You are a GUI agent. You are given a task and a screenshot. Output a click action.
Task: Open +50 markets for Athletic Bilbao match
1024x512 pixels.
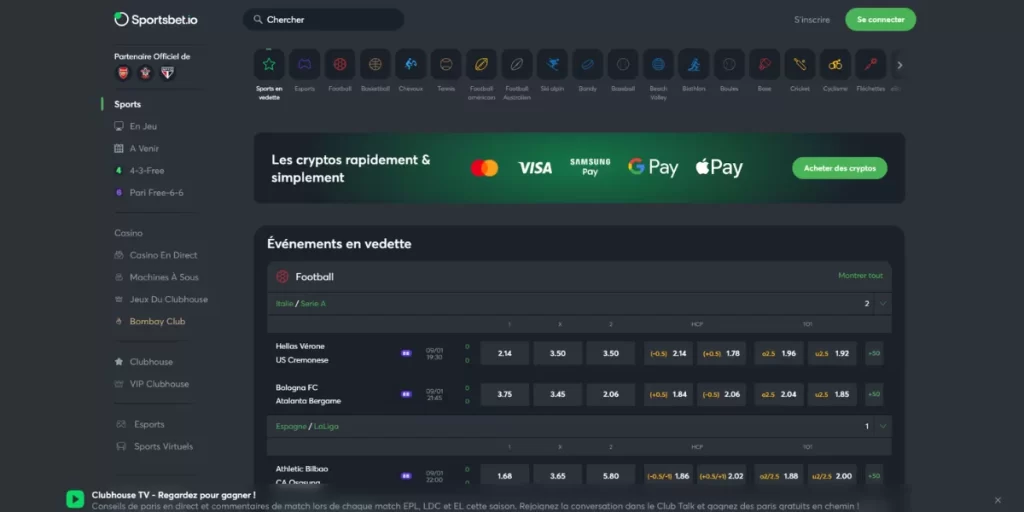click(x=874, y=476)
